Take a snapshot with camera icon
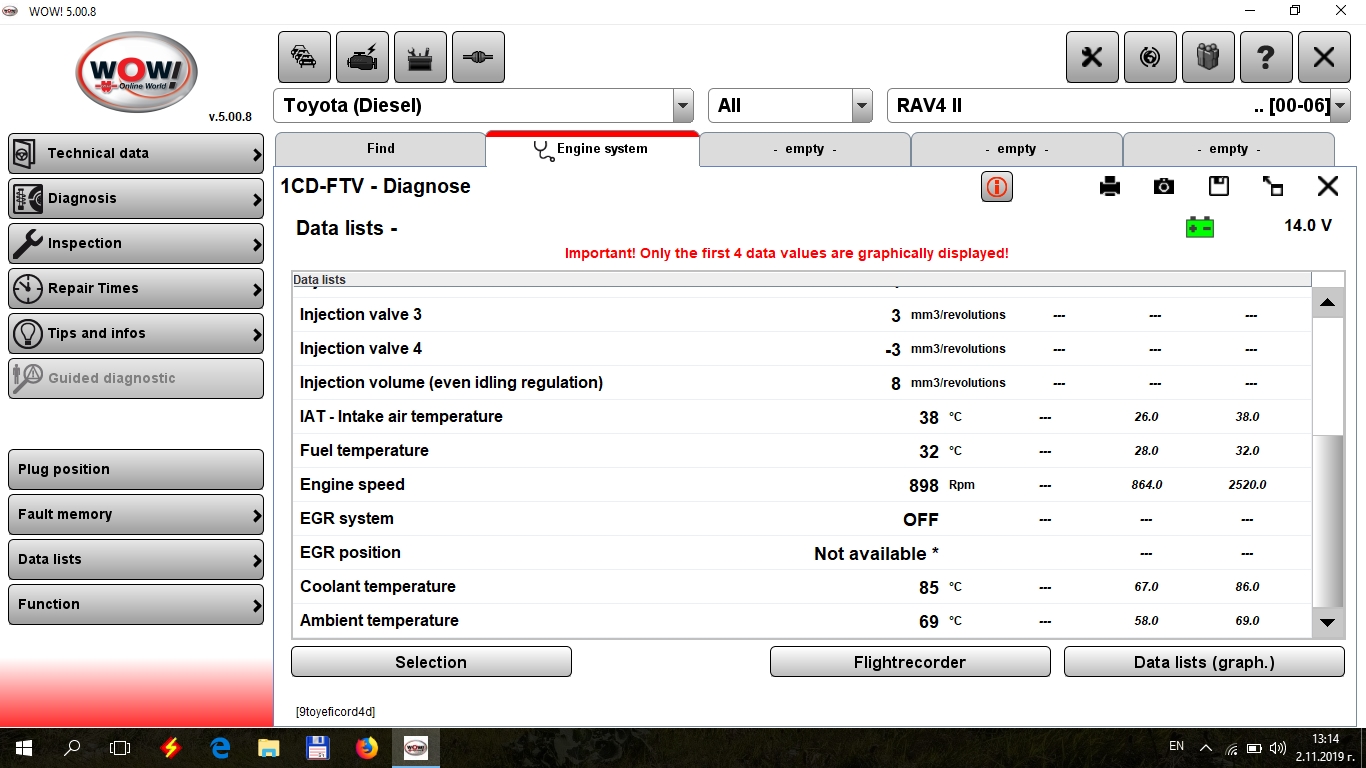 pyautogui.click(x=1164, y=186)
